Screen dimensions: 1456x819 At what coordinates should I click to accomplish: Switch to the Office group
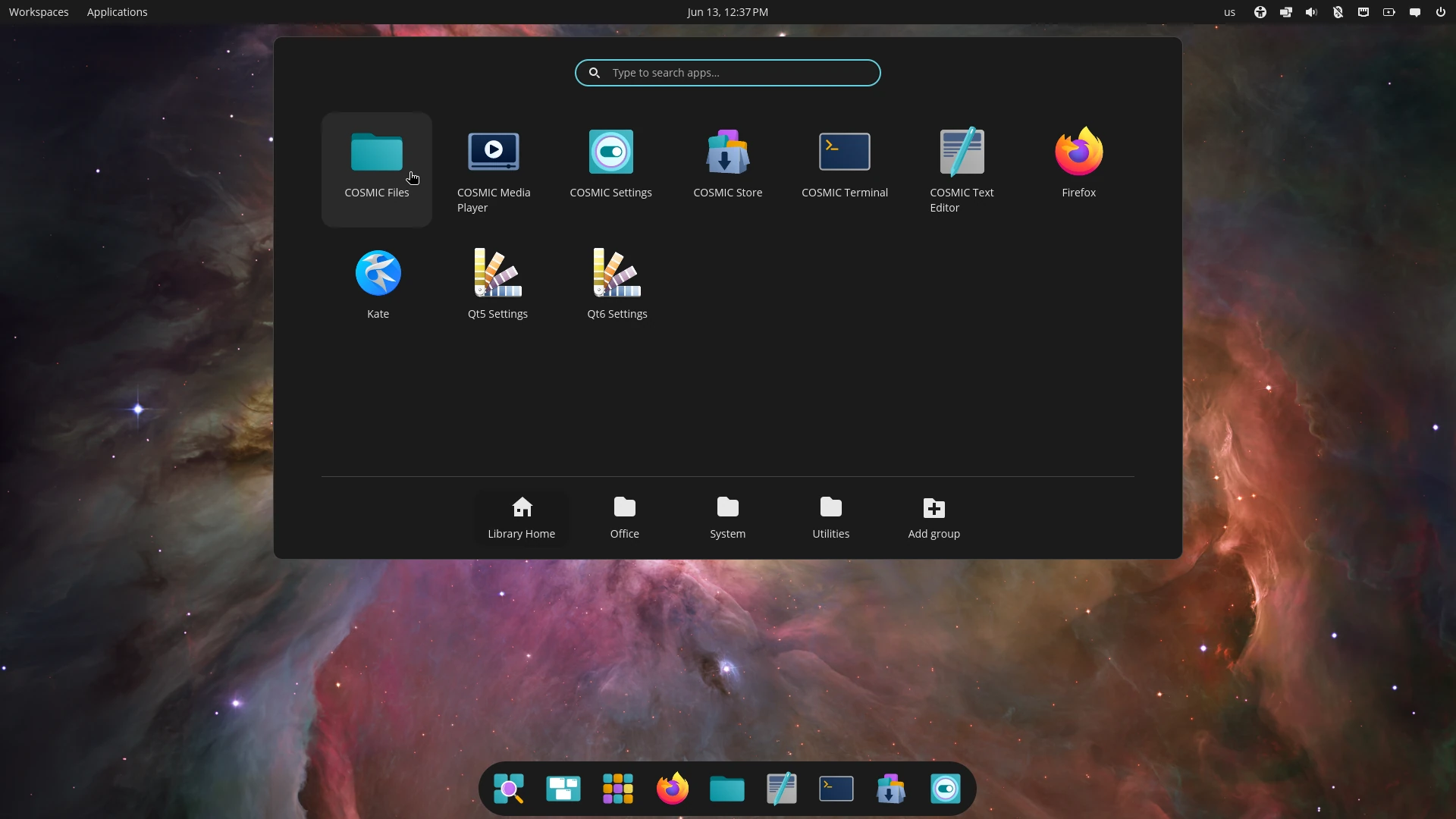[x=625, y=518]
